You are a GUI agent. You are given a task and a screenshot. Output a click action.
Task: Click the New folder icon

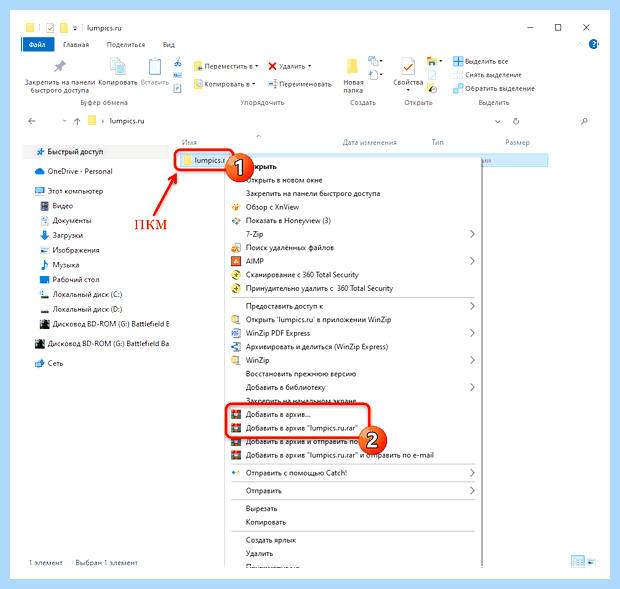pos(352,66)
